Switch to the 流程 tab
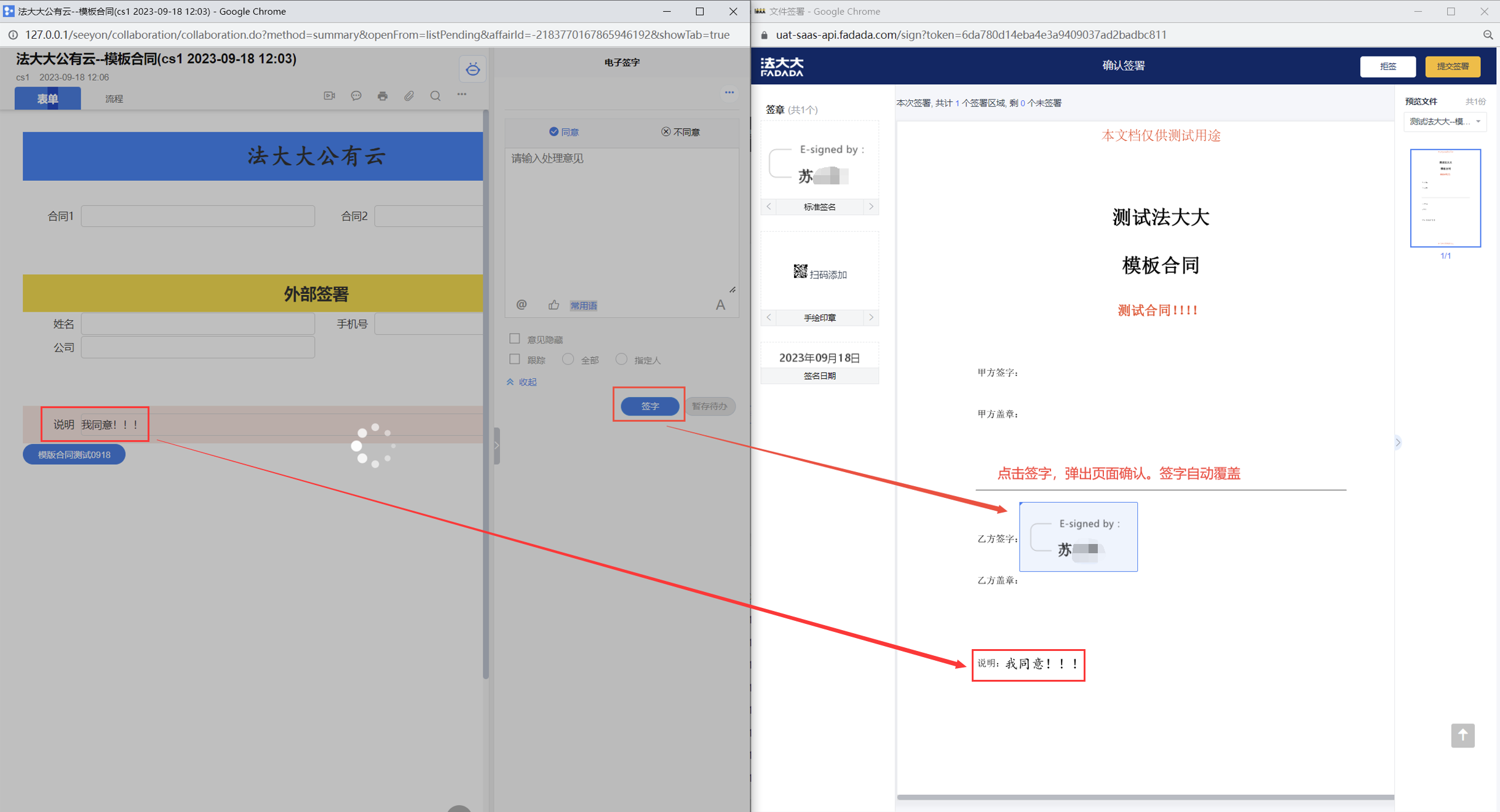The image size is (1500, 812). pos(114,98)
